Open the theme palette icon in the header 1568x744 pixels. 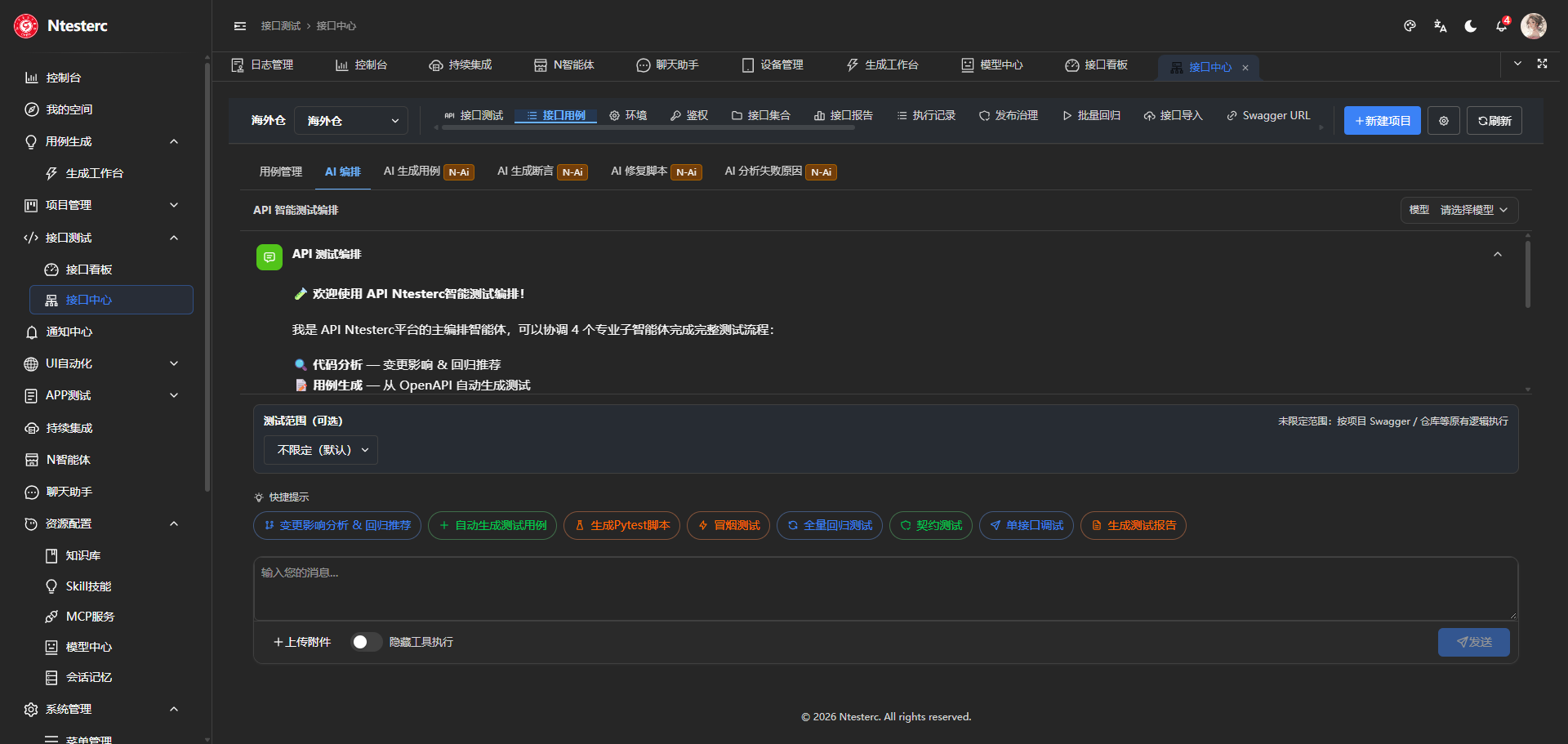tap(1410, 26)
